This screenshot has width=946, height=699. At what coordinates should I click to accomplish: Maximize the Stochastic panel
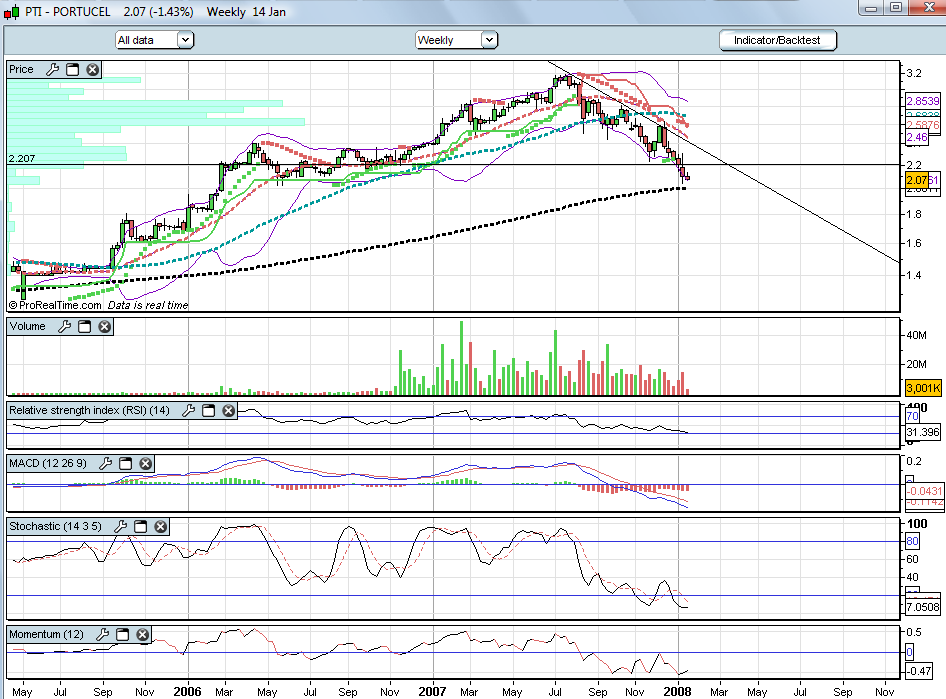[141, 526]
